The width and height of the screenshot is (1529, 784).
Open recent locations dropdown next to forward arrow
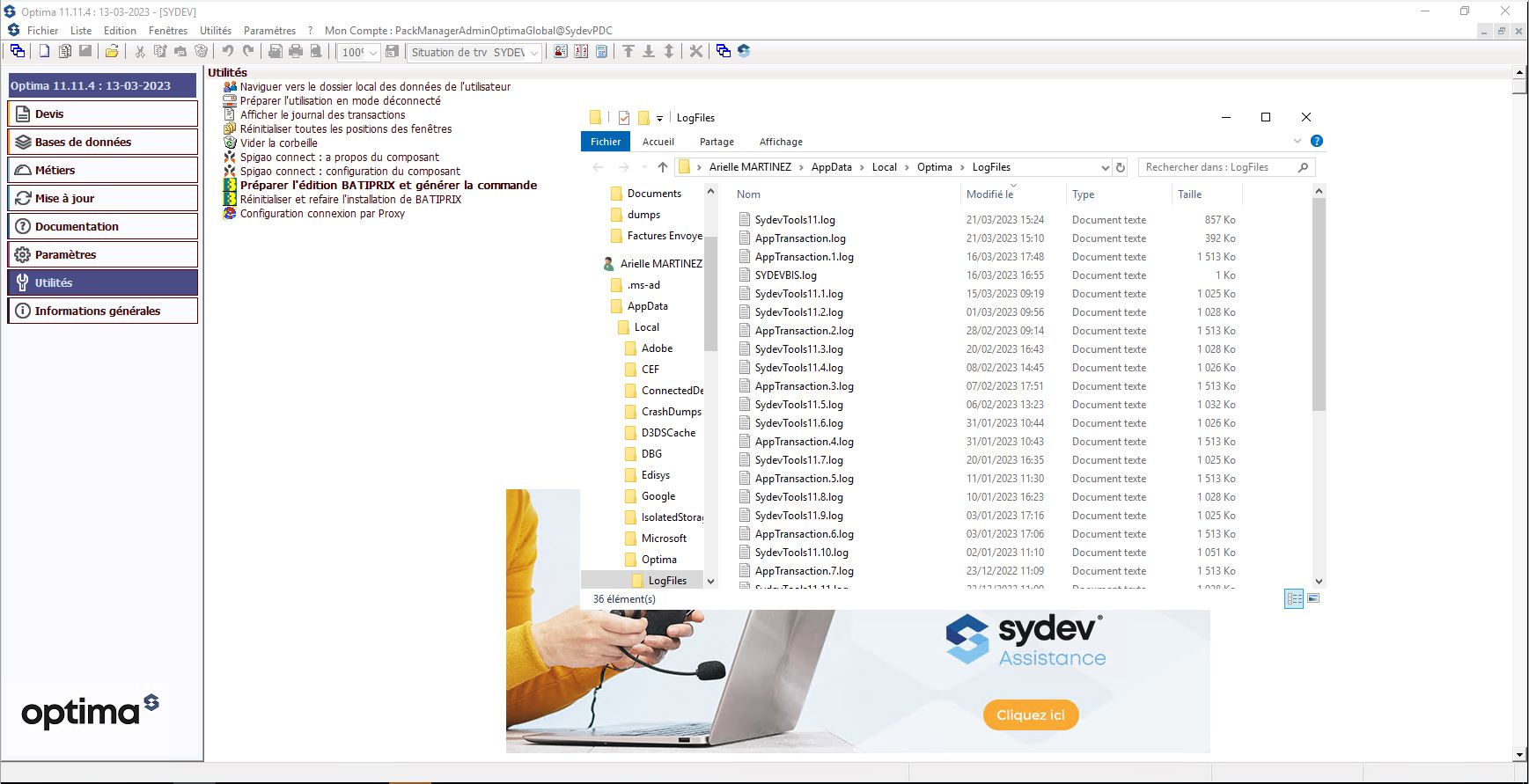tap(644, 167)
